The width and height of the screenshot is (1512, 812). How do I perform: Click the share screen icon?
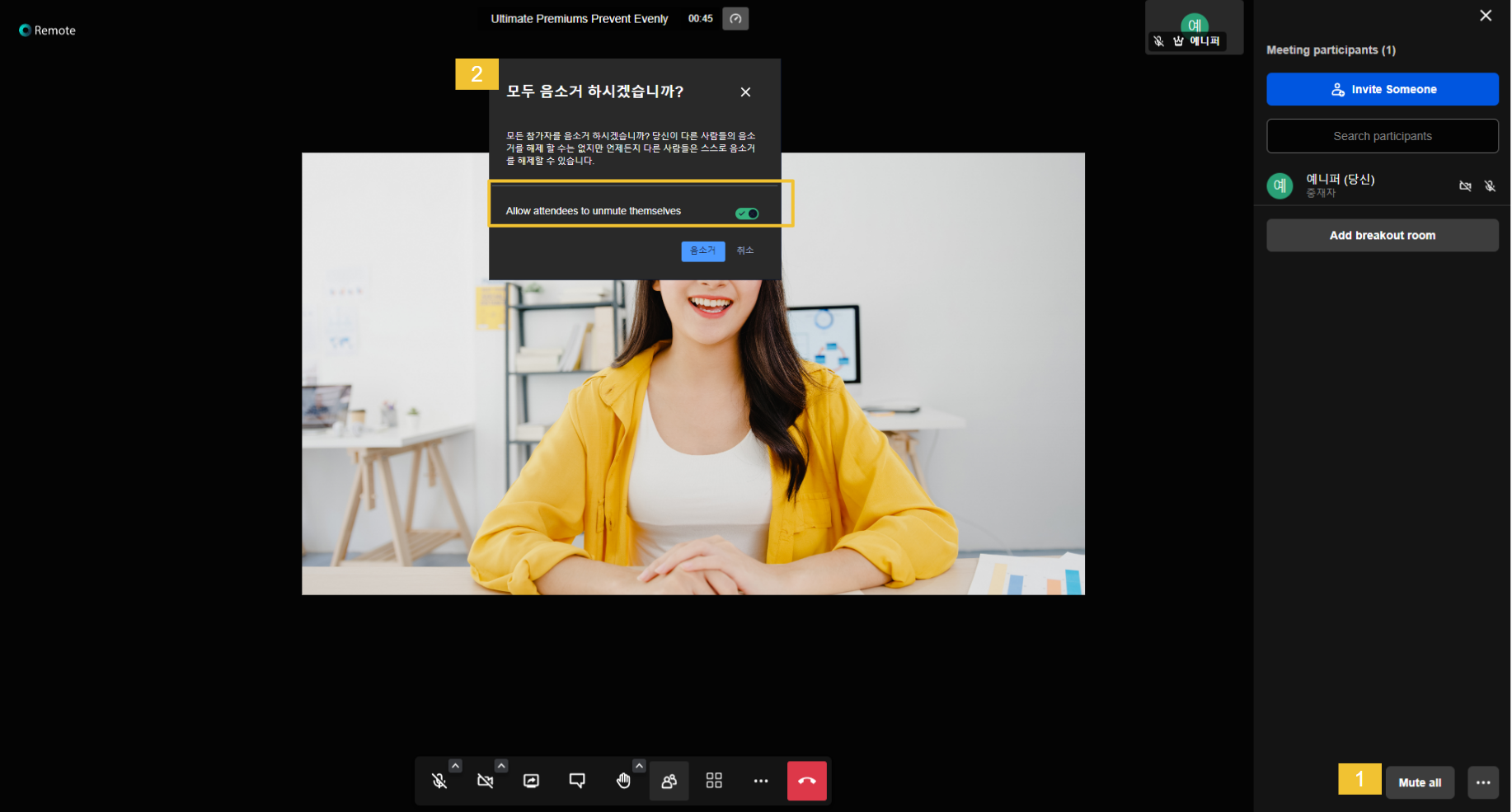(x=532, y=781)
